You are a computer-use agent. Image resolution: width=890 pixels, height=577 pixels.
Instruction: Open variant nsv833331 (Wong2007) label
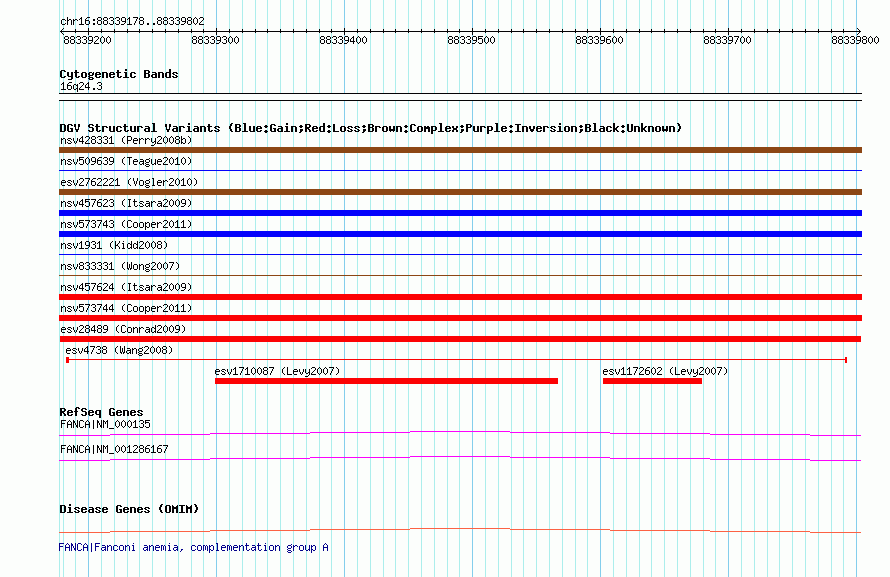coord(120,266)
